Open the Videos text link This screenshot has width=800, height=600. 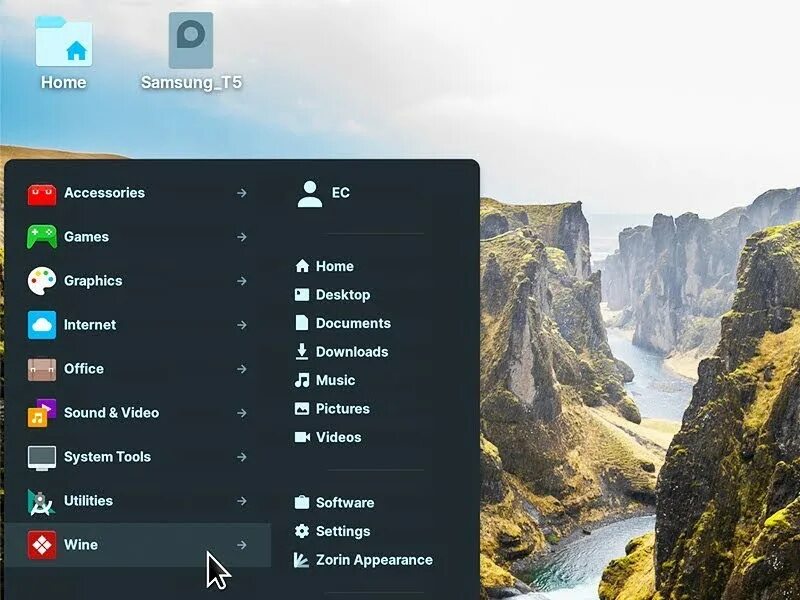pyautogui.click(x=338, y=438)
